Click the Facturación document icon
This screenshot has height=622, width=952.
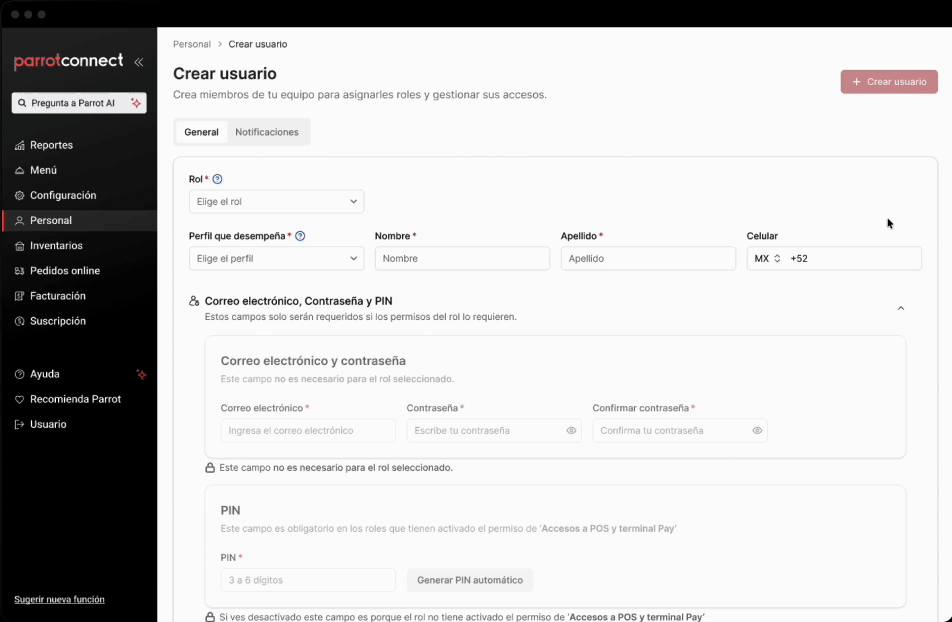click(x=20, y=295)
